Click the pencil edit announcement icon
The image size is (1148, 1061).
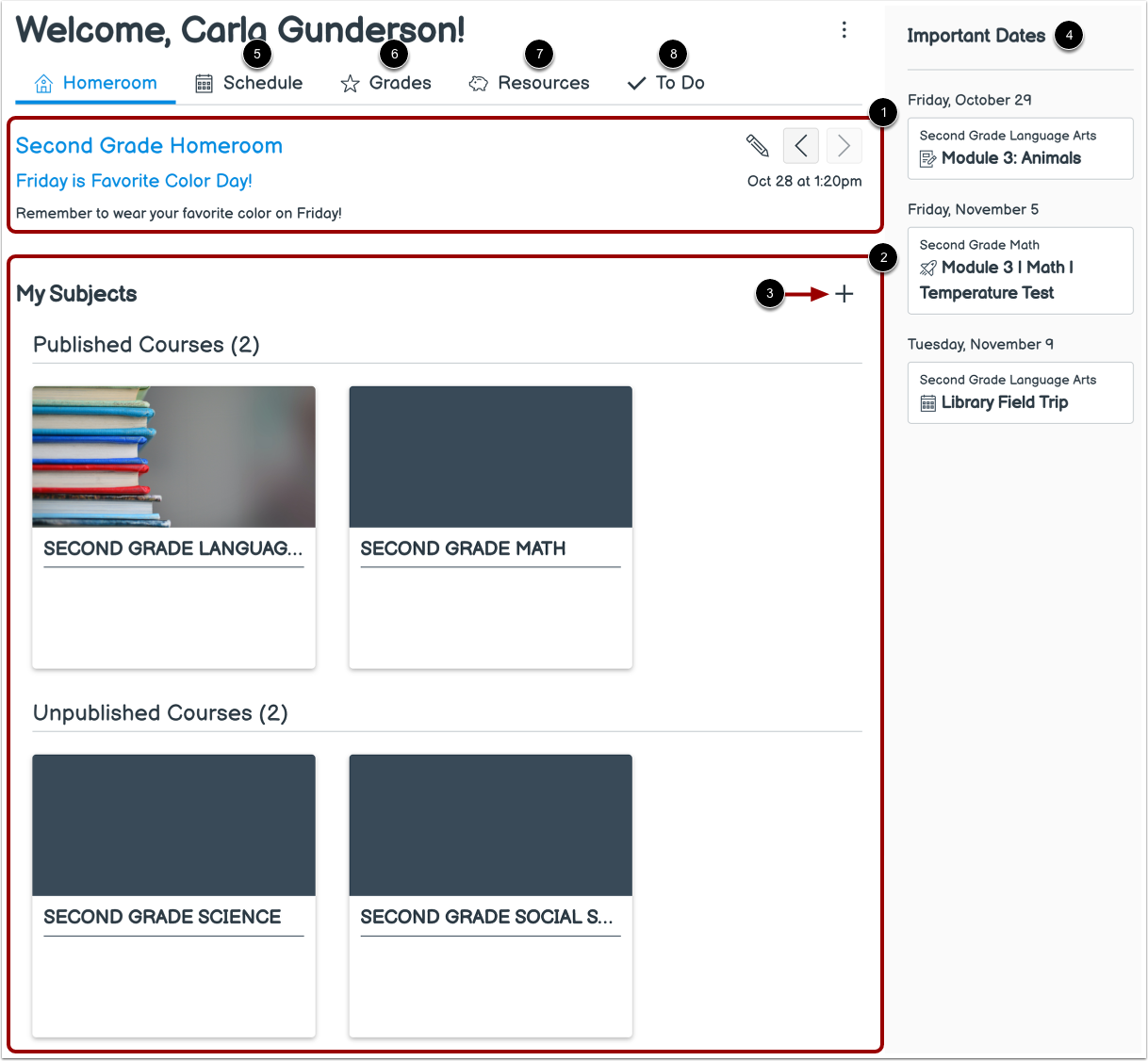(x=757, y=145)
